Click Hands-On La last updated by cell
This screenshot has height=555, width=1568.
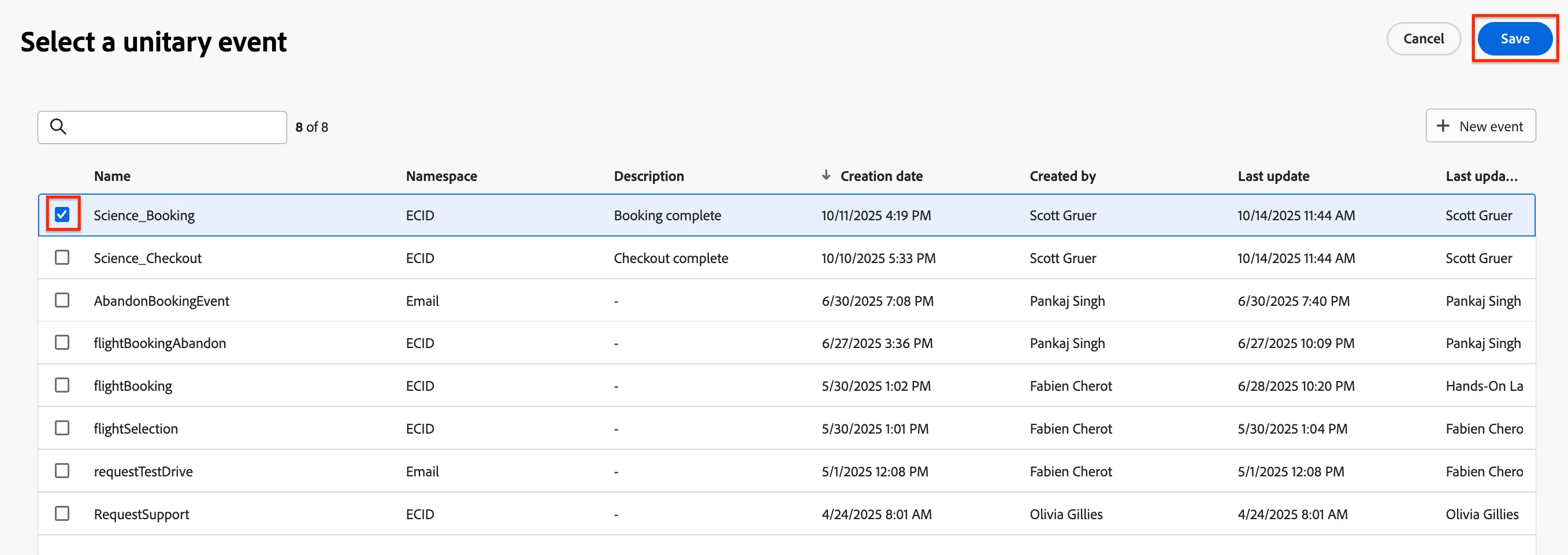[1484, 386]
